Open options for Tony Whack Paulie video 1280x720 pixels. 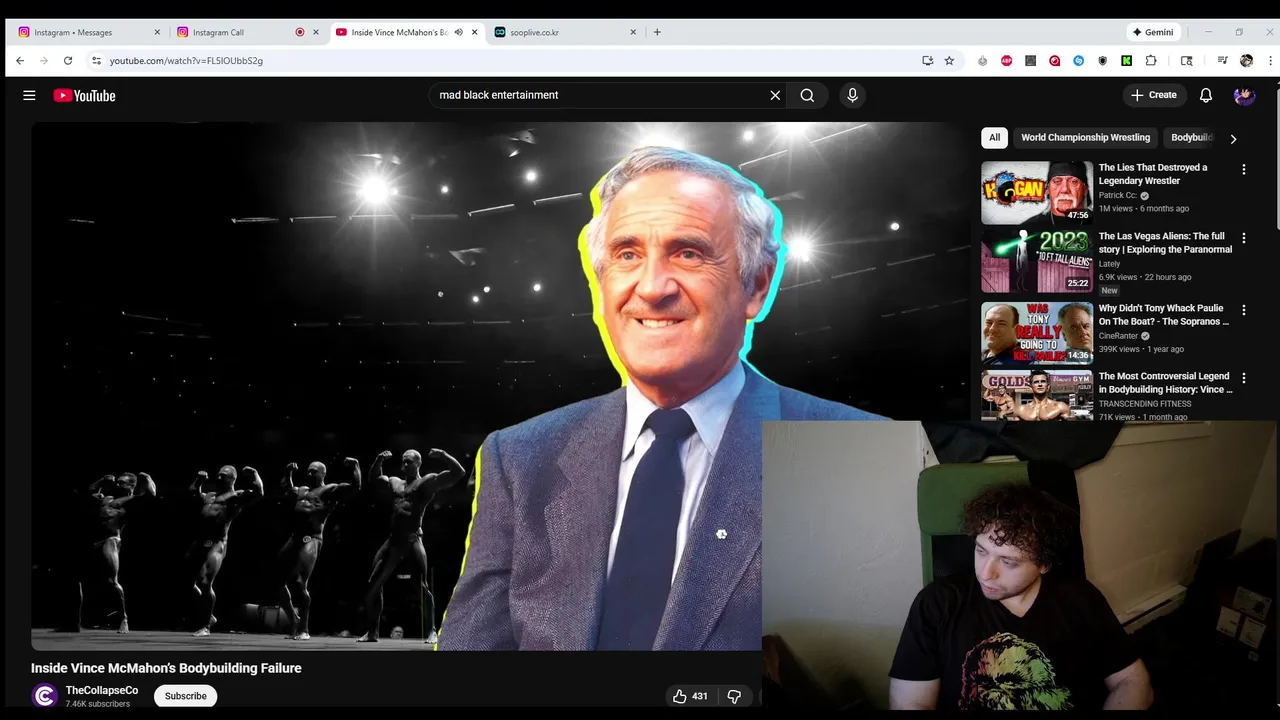coord(1244,310)
